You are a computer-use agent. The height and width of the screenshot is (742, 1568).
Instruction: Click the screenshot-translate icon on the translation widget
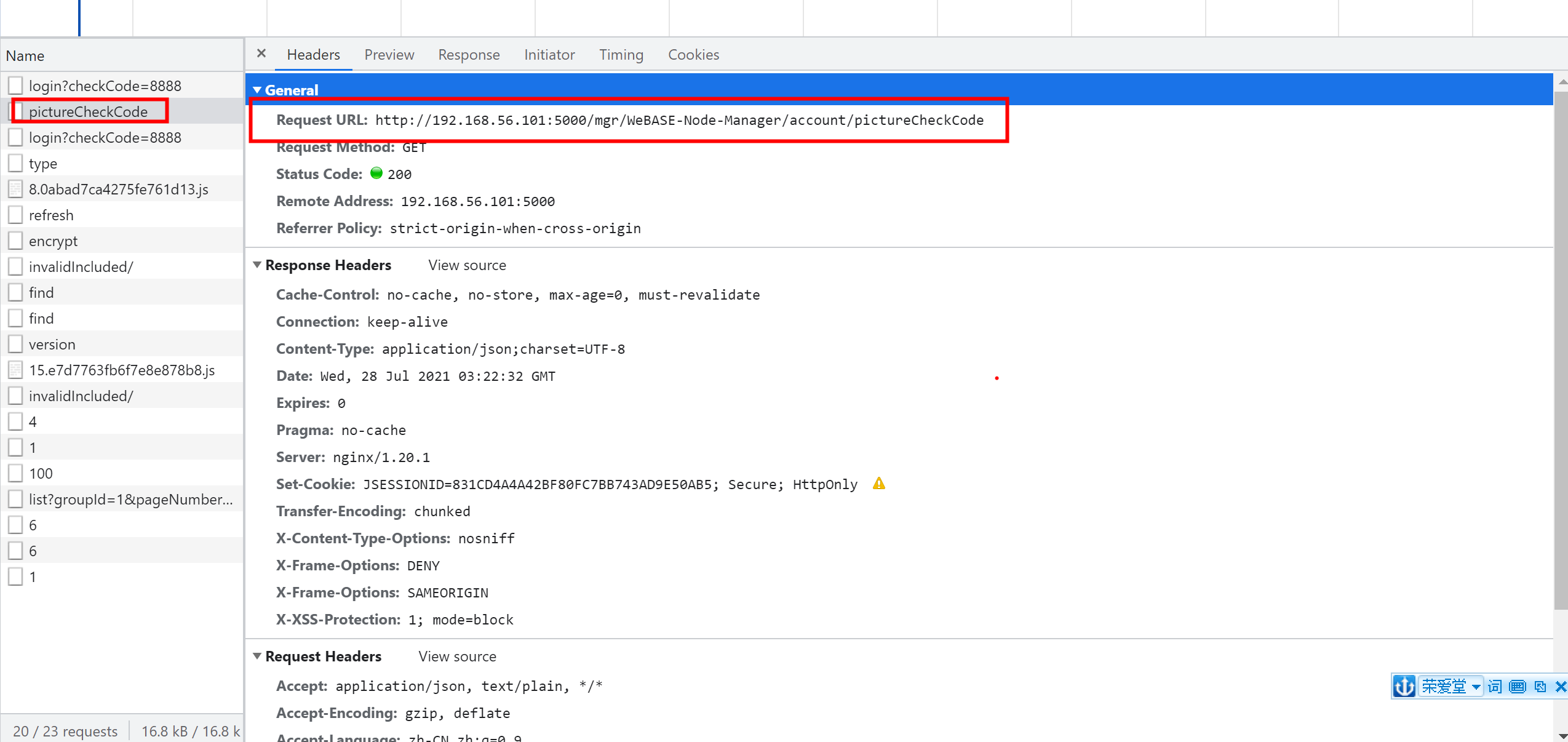[x=1538, y=686]
